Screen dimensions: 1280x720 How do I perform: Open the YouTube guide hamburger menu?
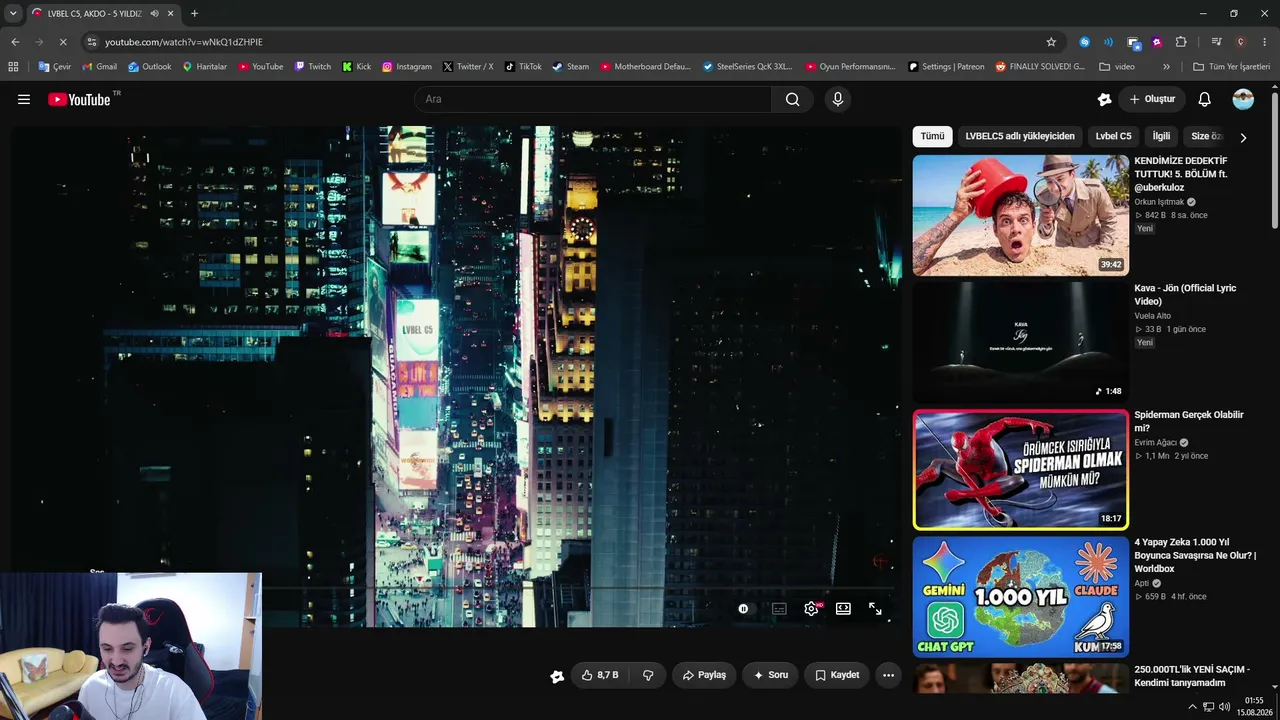point(24,99)
